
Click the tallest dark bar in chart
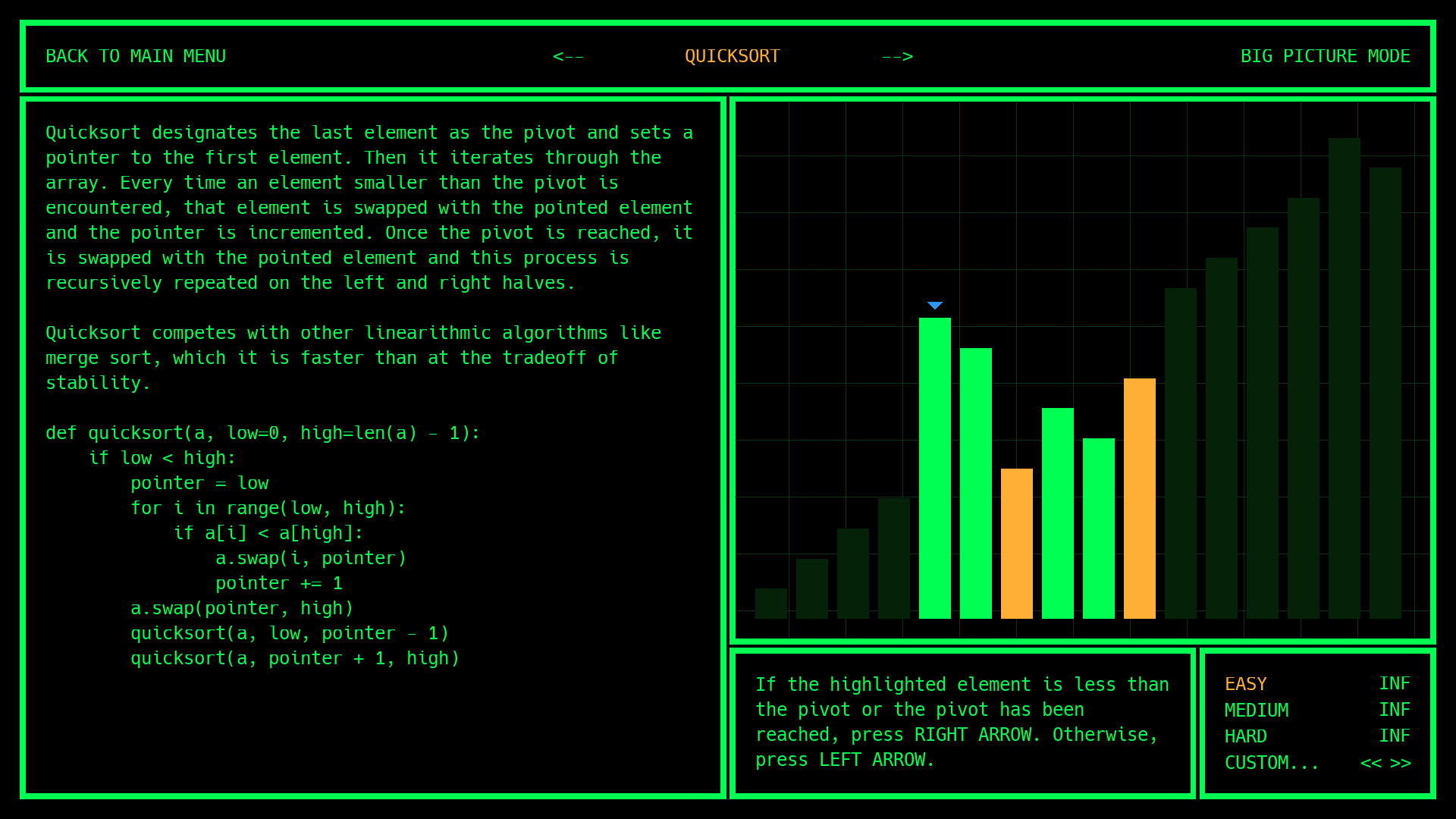(1344, 378)
